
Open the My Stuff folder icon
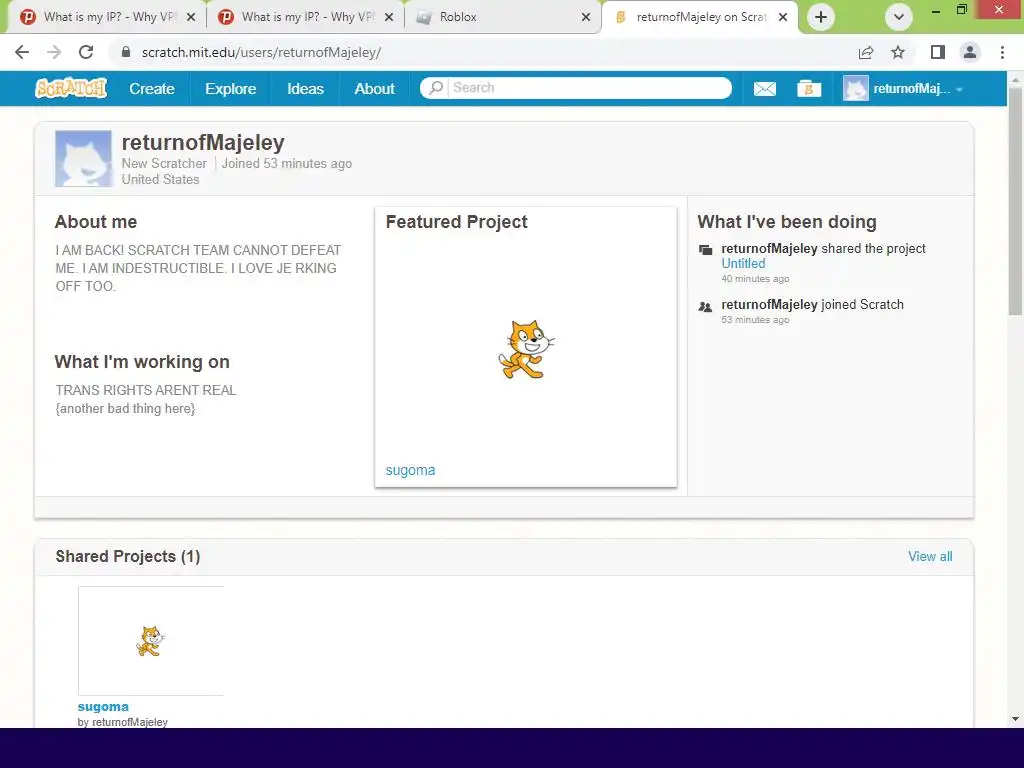click(x=808, y=89)
